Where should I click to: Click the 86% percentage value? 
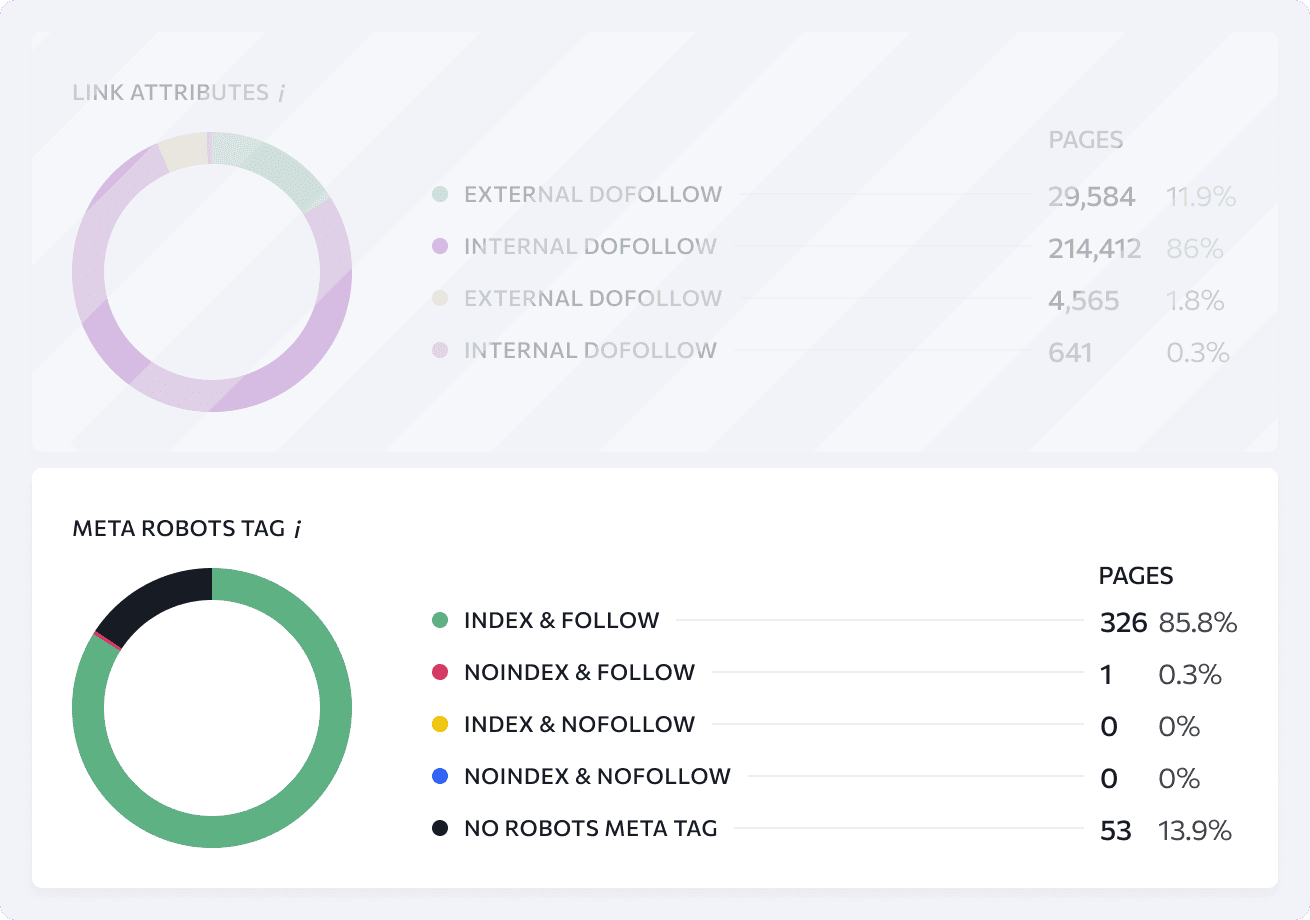click(1195, 249)
